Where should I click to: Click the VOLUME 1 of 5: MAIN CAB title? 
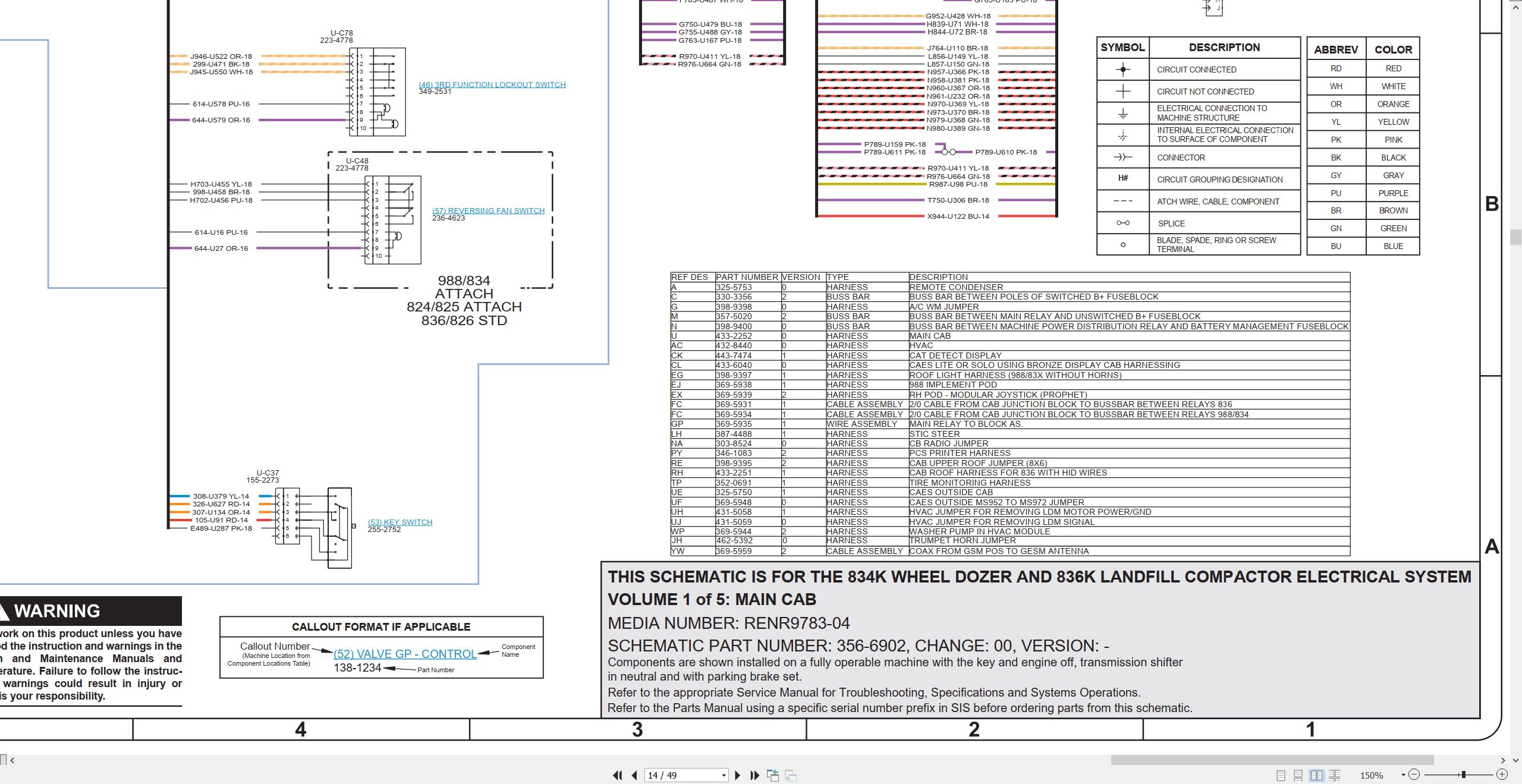tap(712, 599)
